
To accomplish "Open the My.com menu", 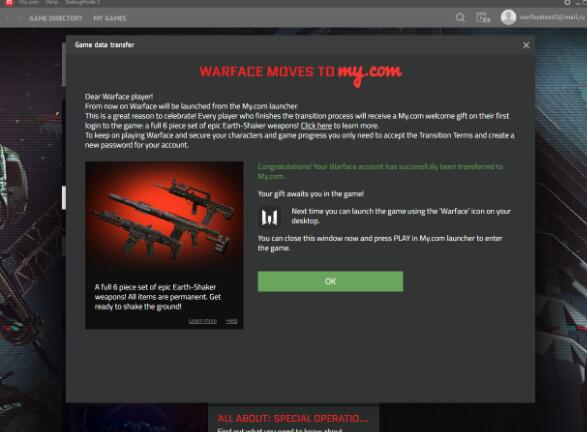I will click(x=29, y=2).
